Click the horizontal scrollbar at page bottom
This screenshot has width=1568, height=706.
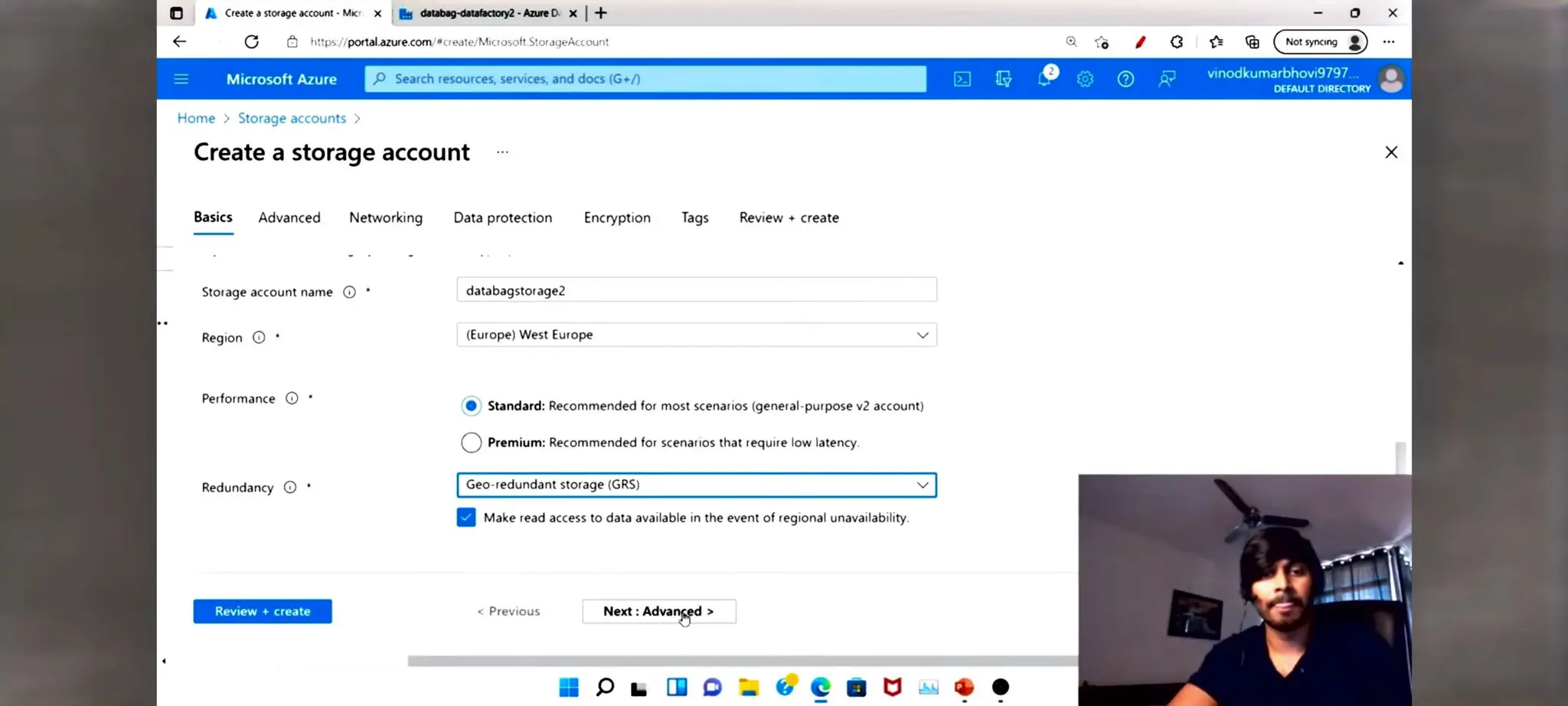pos(743,661)
